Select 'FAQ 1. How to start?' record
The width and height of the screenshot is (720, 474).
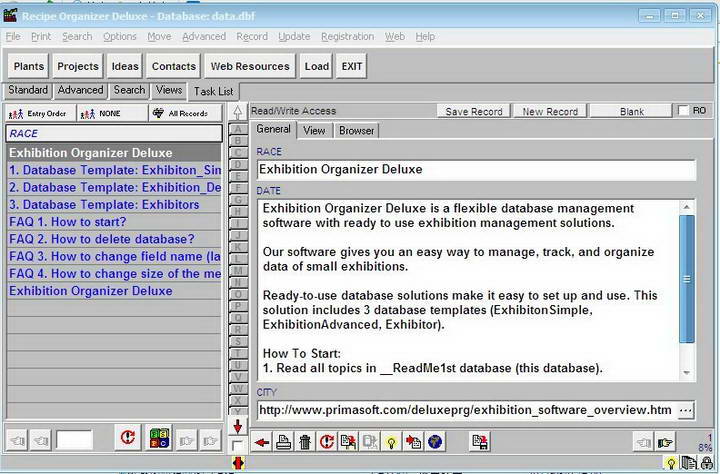point(114,222)
